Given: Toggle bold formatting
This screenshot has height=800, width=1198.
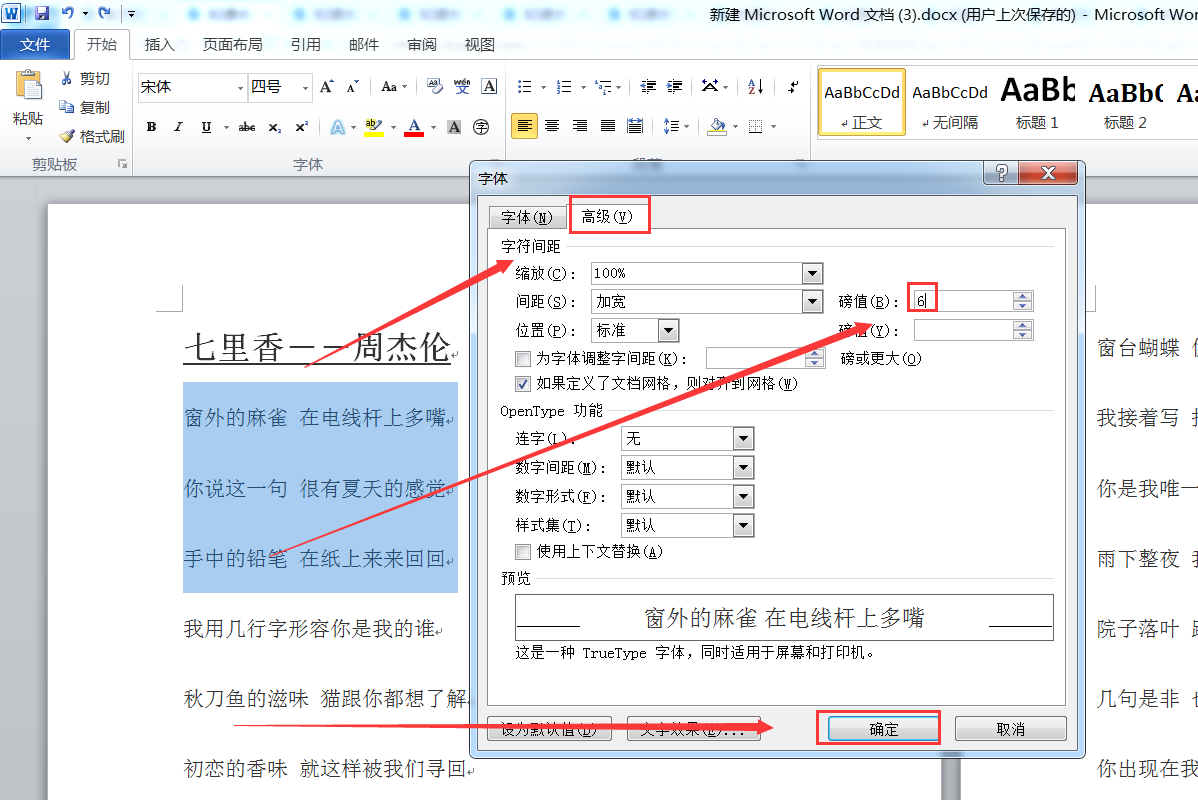Looking at the screenshot, I should pyautogui.click(x=151, y=127).
